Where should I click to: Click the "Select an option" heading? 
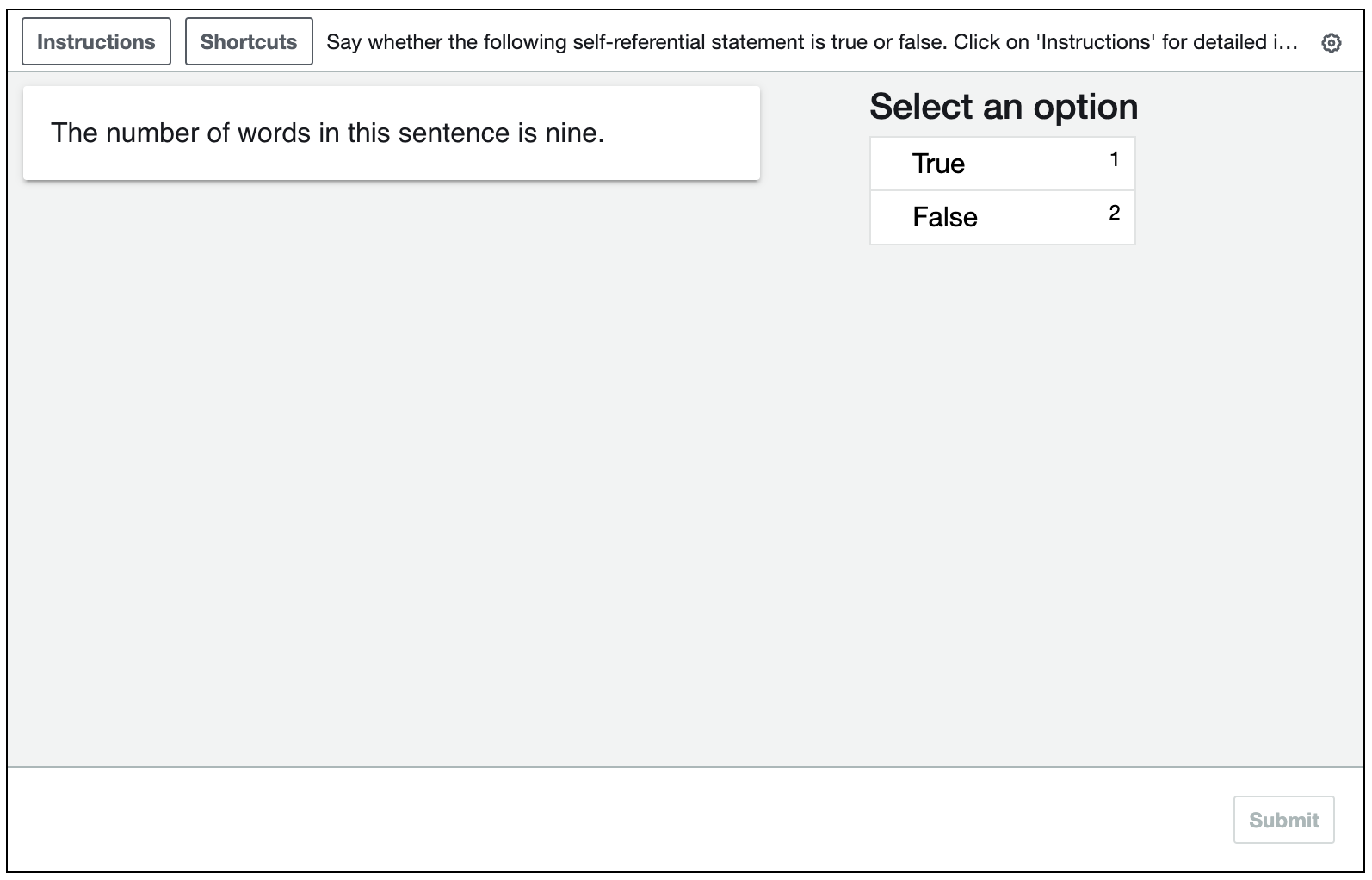tap(1004, 107)
